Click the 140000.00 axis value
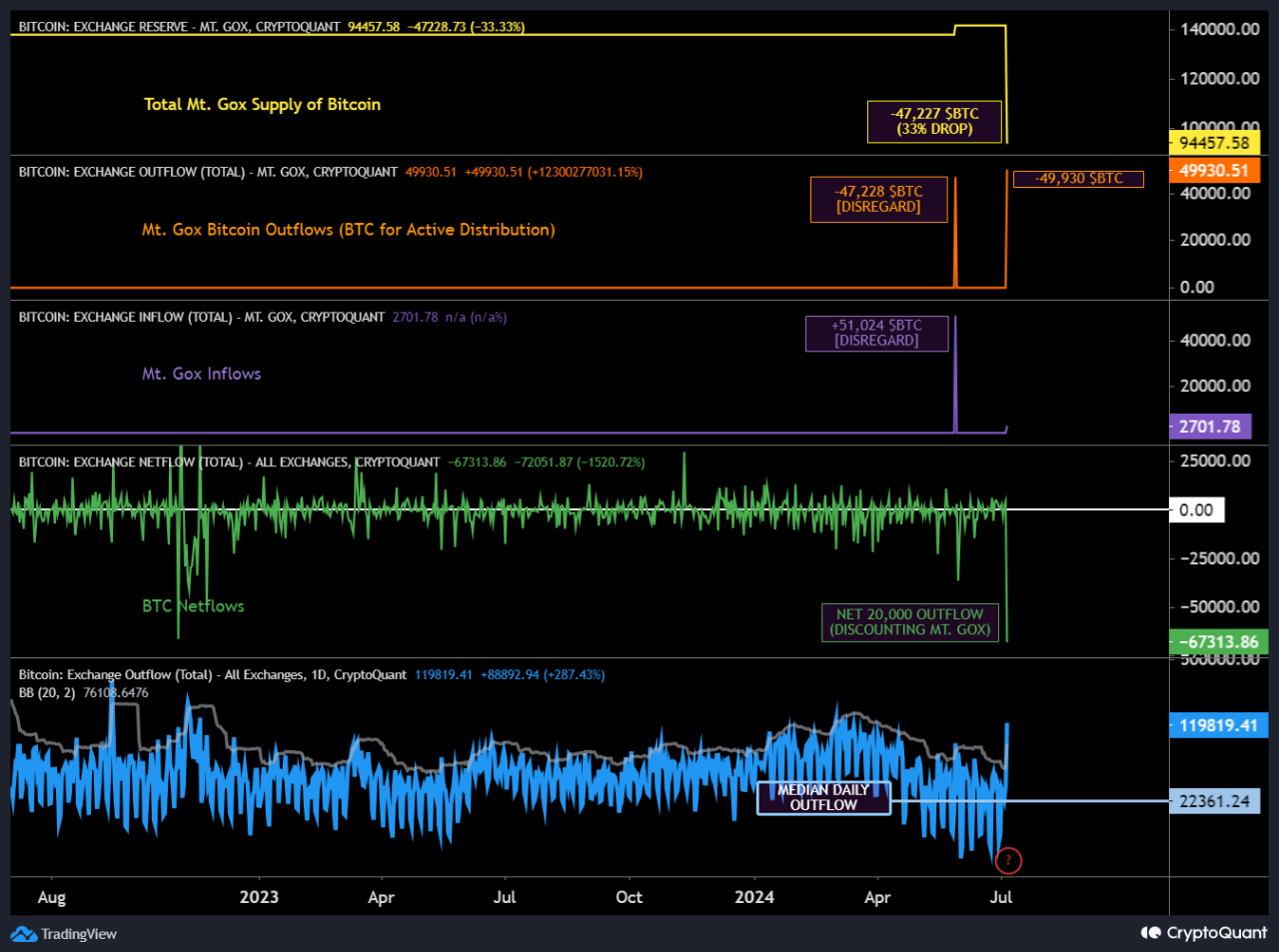This screenshot has width=1279, height=952. (x=1220, y=29)
